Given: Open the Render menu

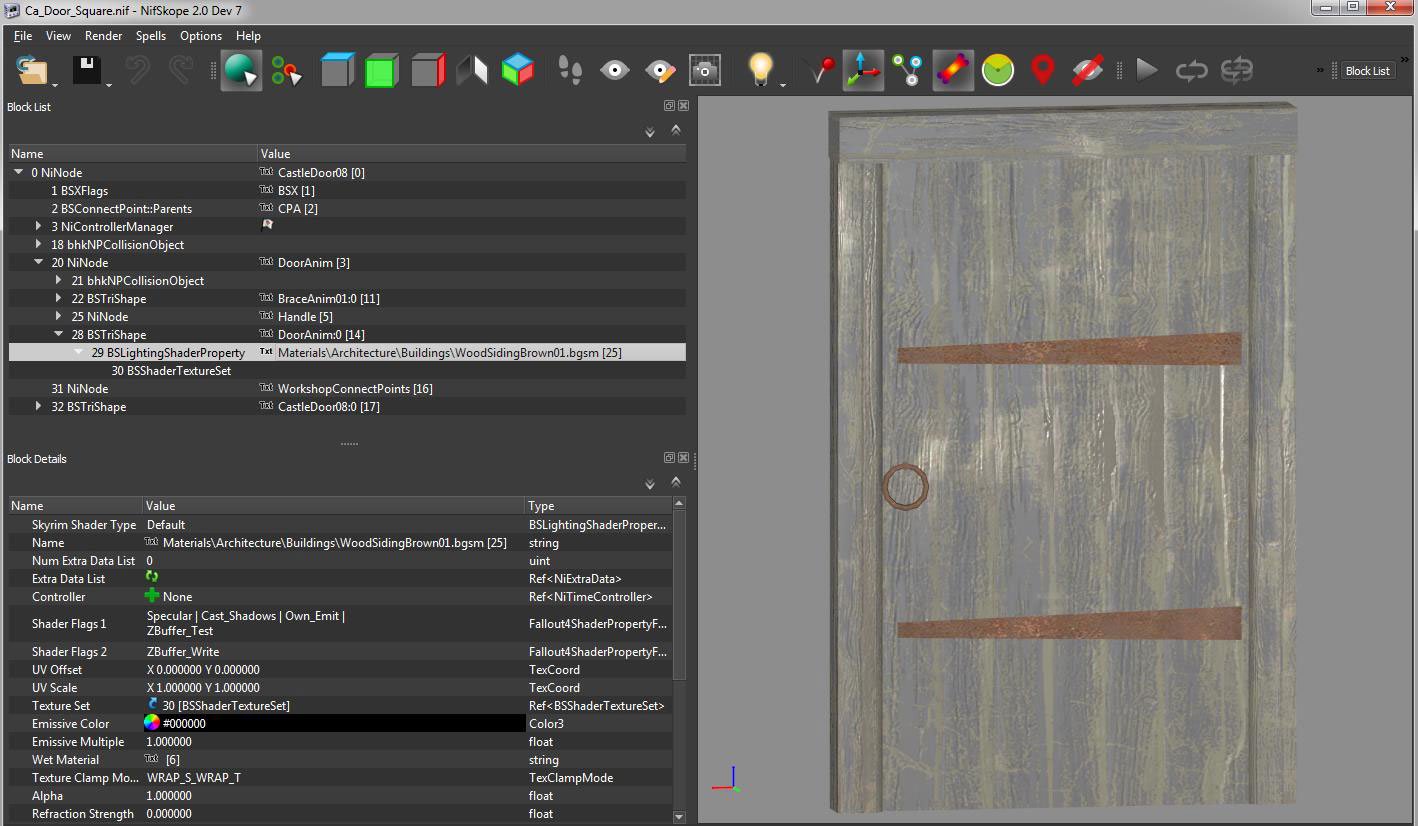Looking at the screenshot, I should (x=103, y=36).
